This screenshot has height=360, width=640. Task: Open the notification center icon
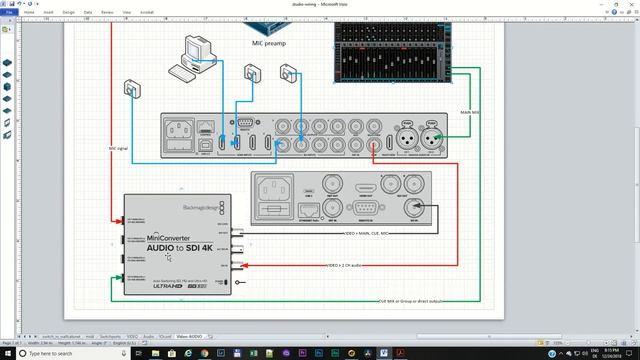click(x=629, y=353)
